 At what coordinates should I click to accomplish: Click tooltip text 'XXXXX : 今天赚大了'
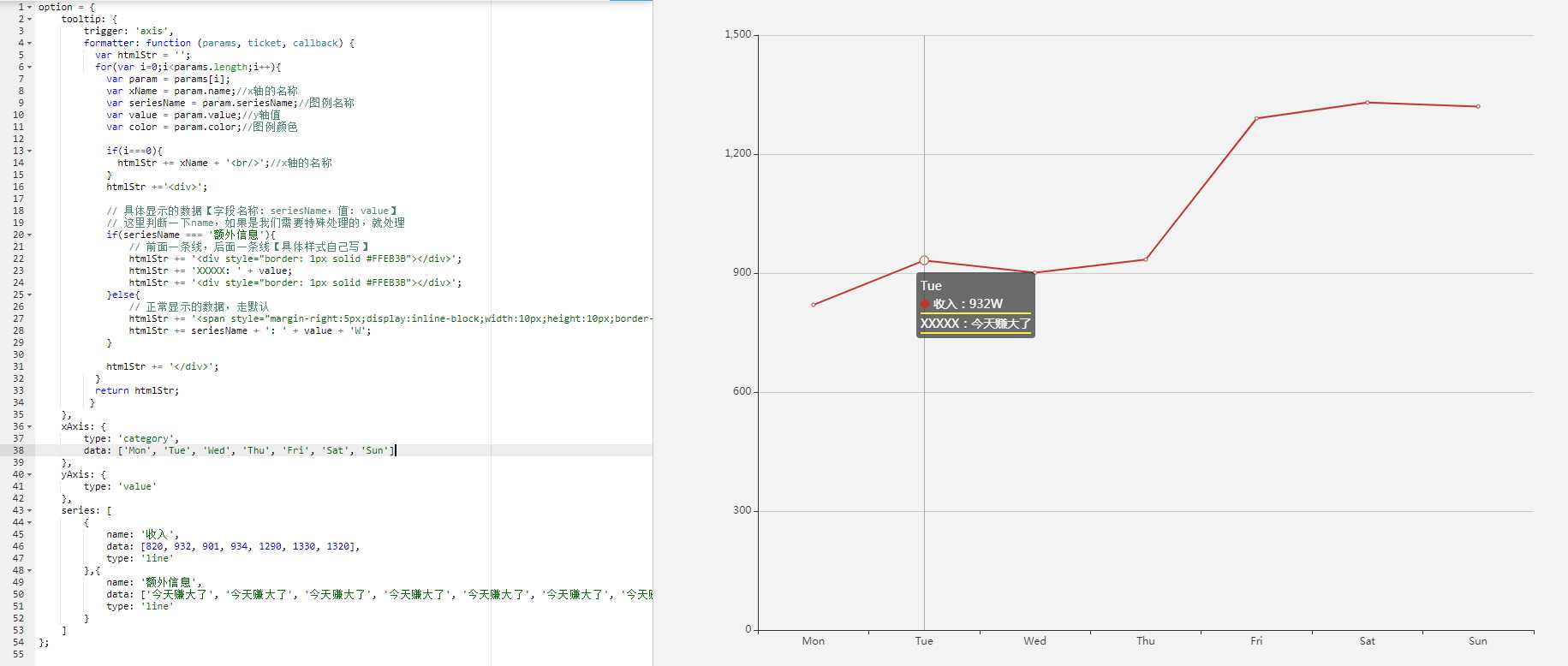point(975,324)
